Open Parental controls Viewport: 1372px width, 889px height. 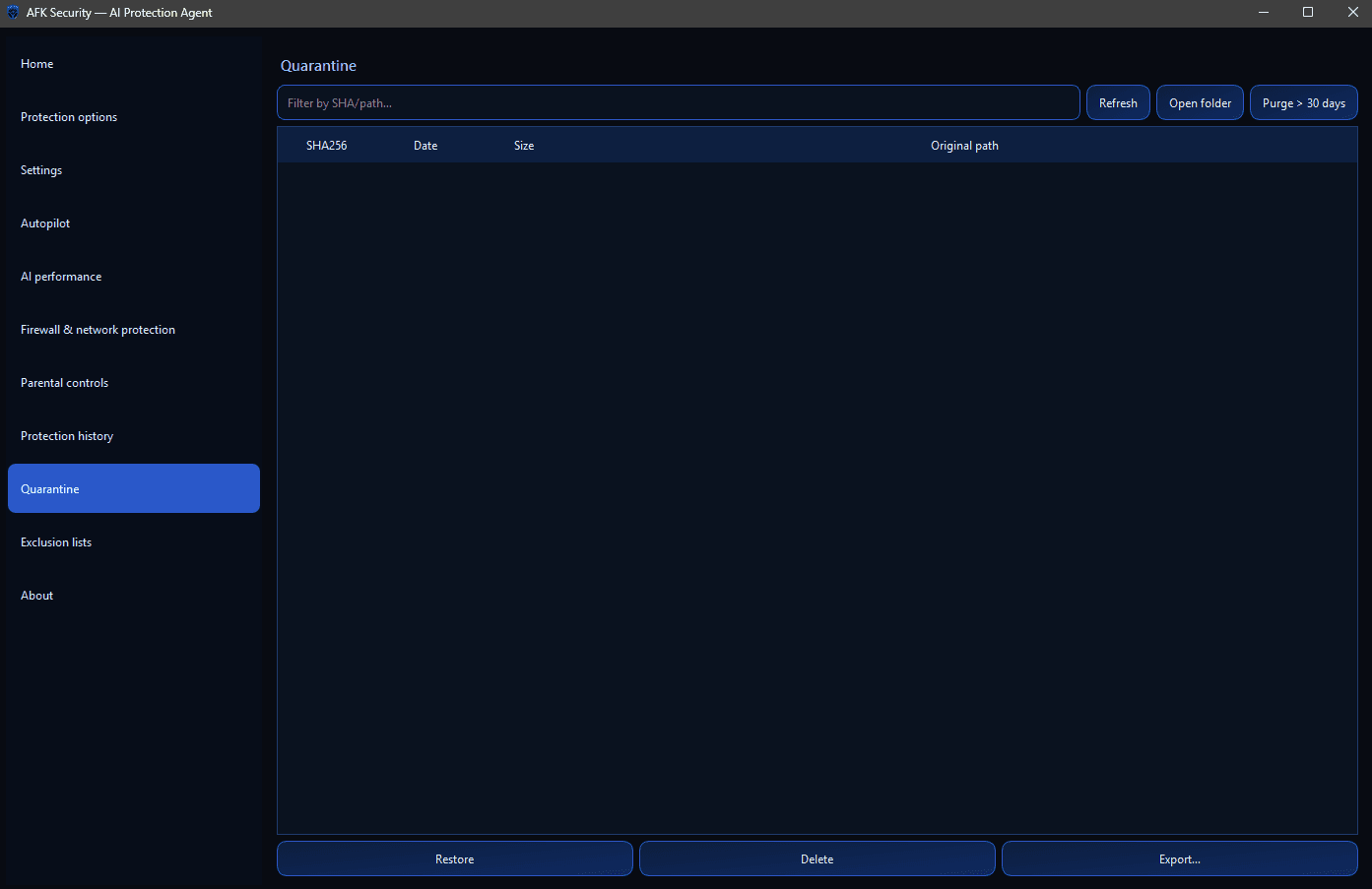(x=64, y=382)
